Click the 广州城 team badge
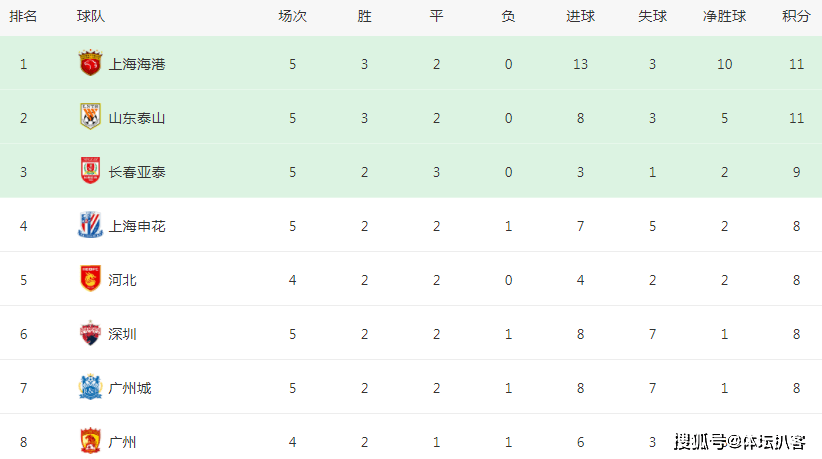This screenshot has width=822, height=459. tap(90, 387)
